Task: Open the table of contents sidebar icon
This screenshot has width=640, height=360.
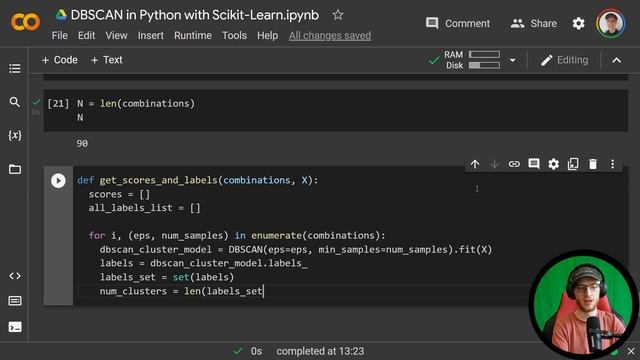Action: tap(15, 69)
